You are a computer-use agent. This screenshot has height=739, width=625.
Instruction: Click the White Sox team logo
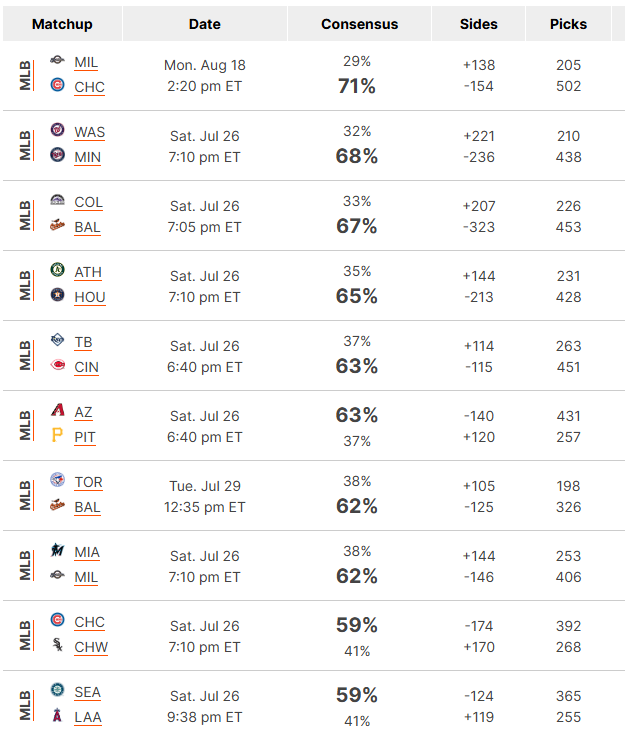pyautogui.click(x=58, y=645)
